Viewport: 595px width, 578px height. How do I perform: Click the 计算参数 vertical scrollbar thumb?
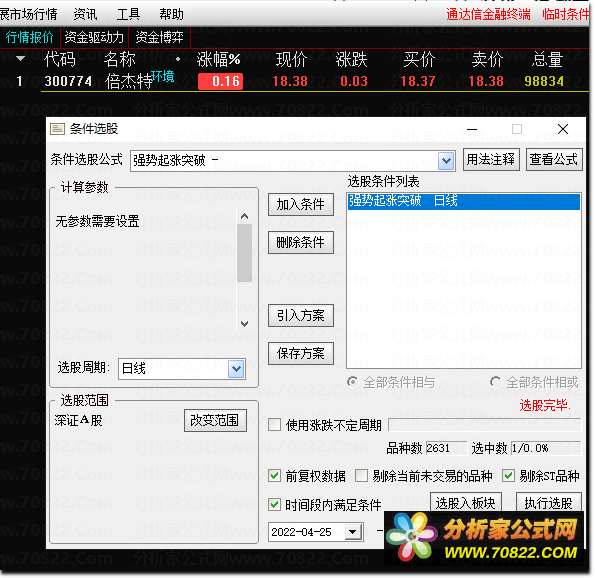click(244, 253)
